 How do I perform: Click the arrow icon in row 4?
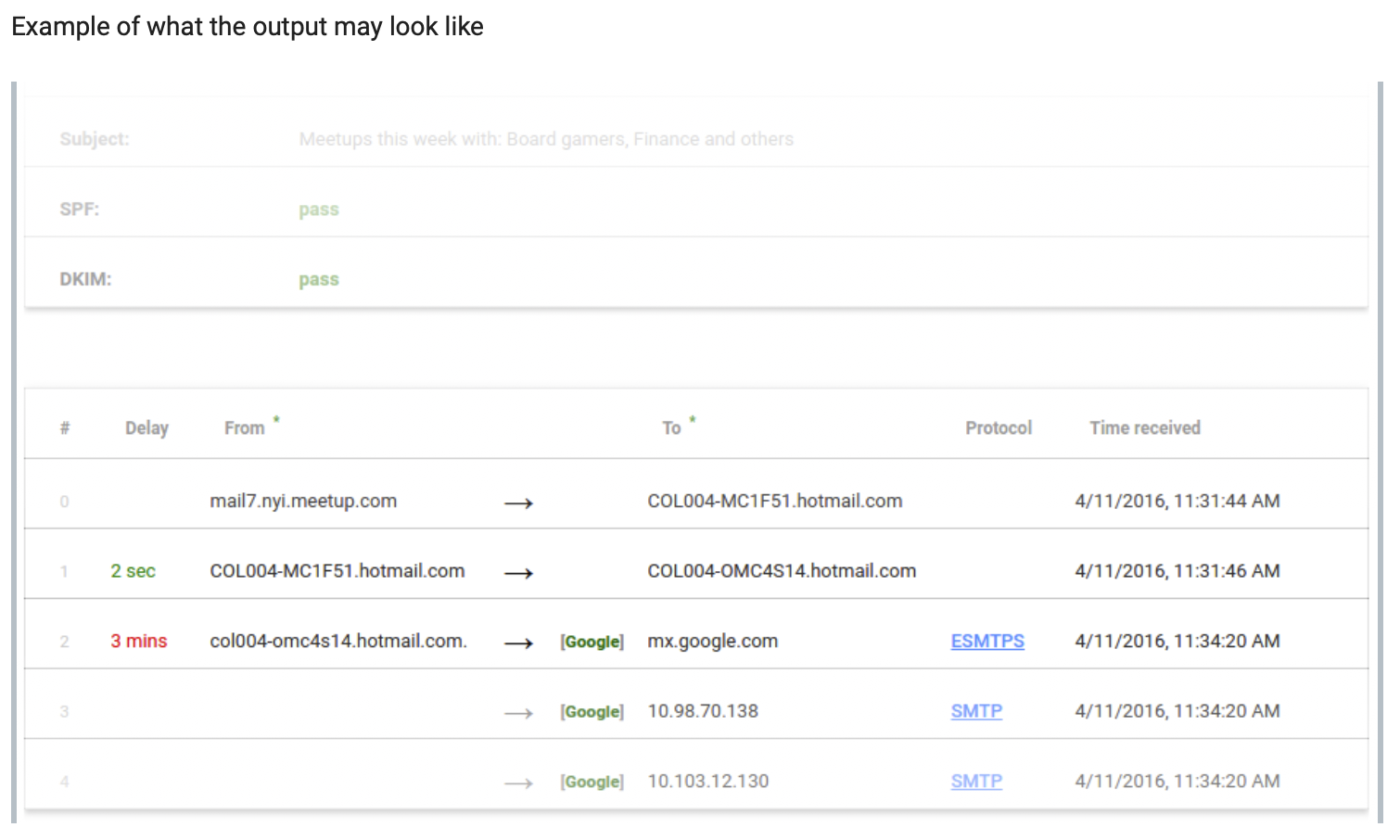[518, 783]
